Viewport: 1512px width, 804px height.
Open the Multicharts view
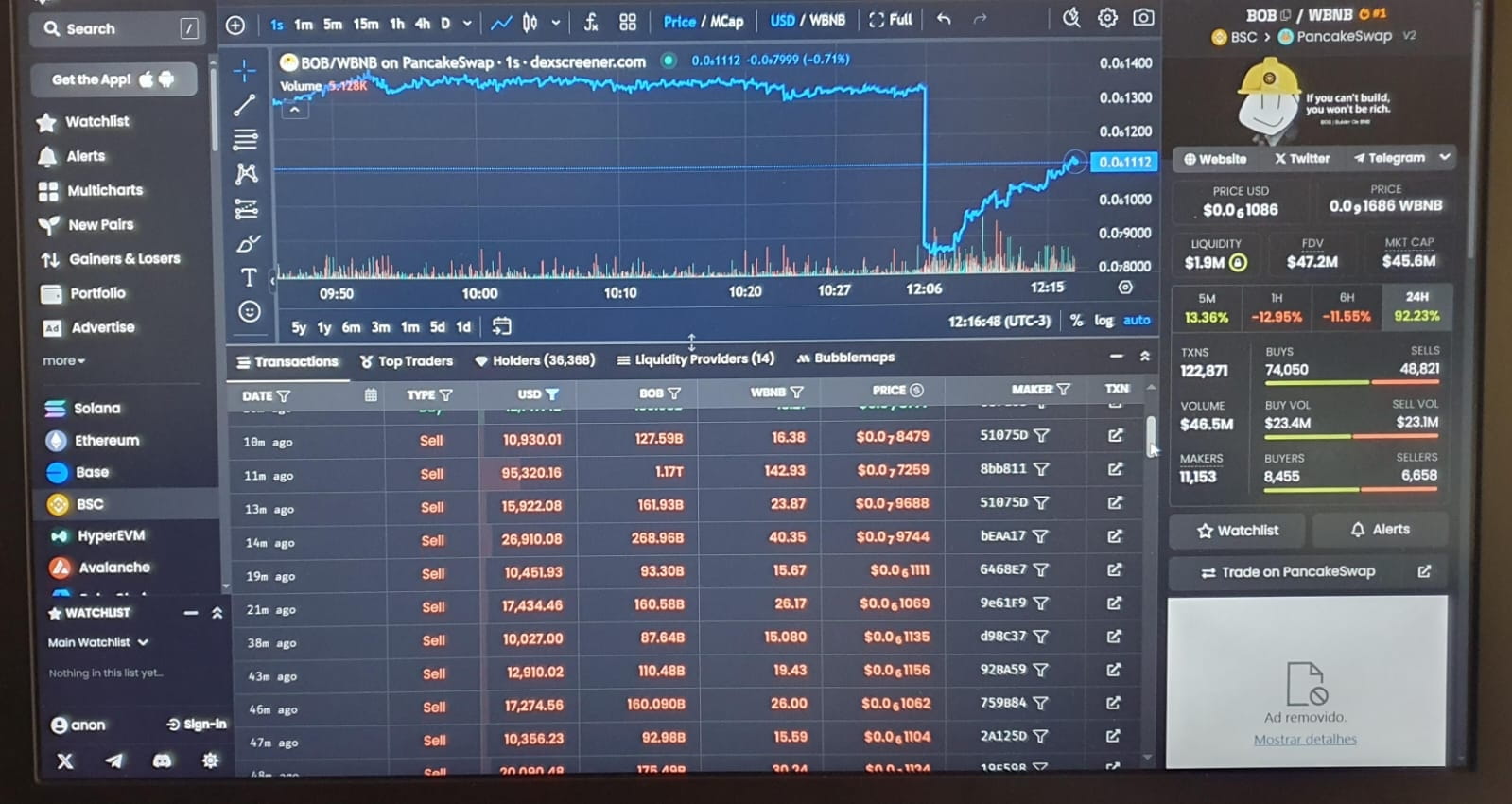pos(91,190)
